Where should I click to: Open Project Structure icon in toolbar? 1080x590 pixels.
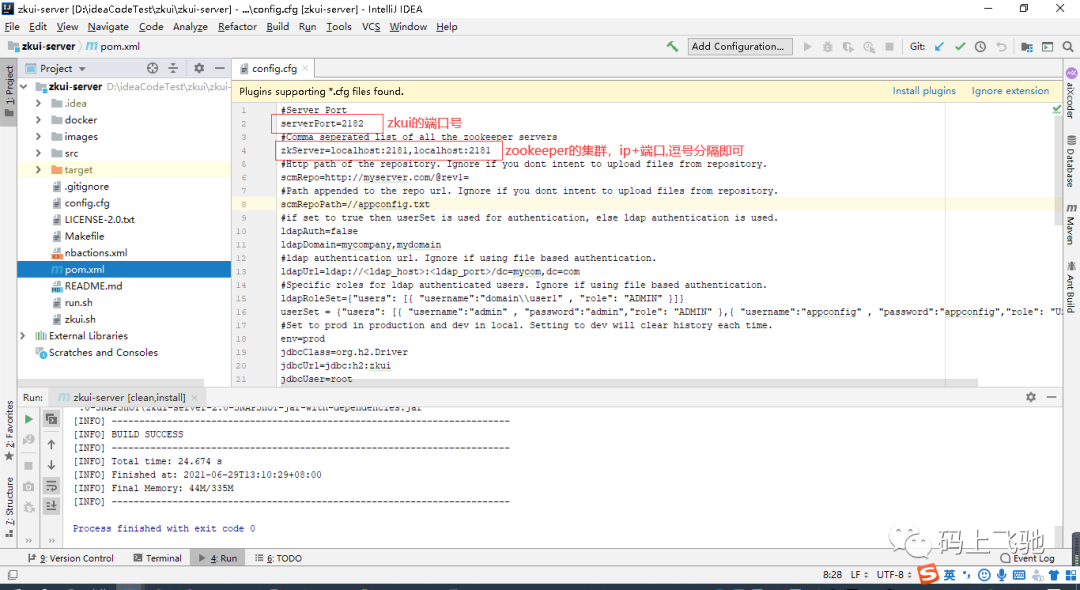1026,47
